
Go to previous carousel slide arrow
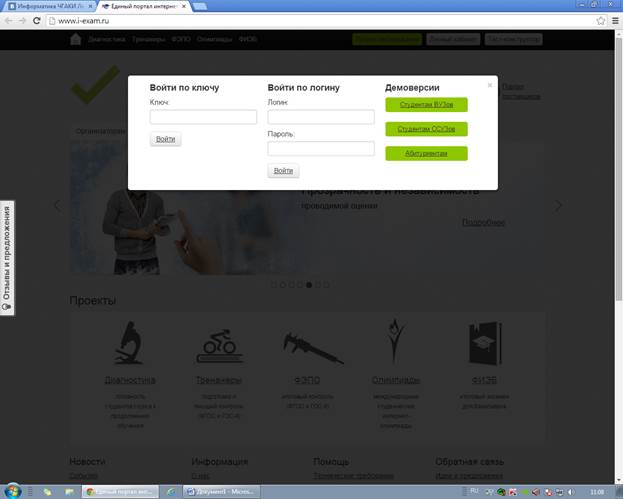click(x=58, y=205)
